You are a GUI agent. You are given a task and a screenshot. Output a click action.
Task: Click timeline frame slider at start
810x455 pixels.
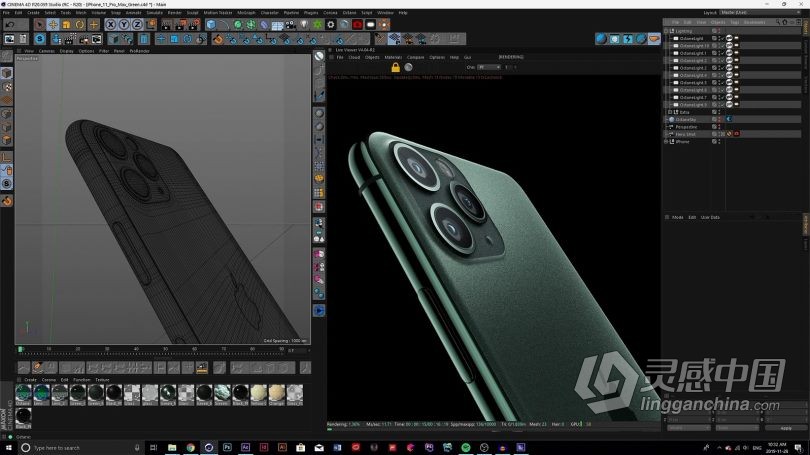coord(21,350)
